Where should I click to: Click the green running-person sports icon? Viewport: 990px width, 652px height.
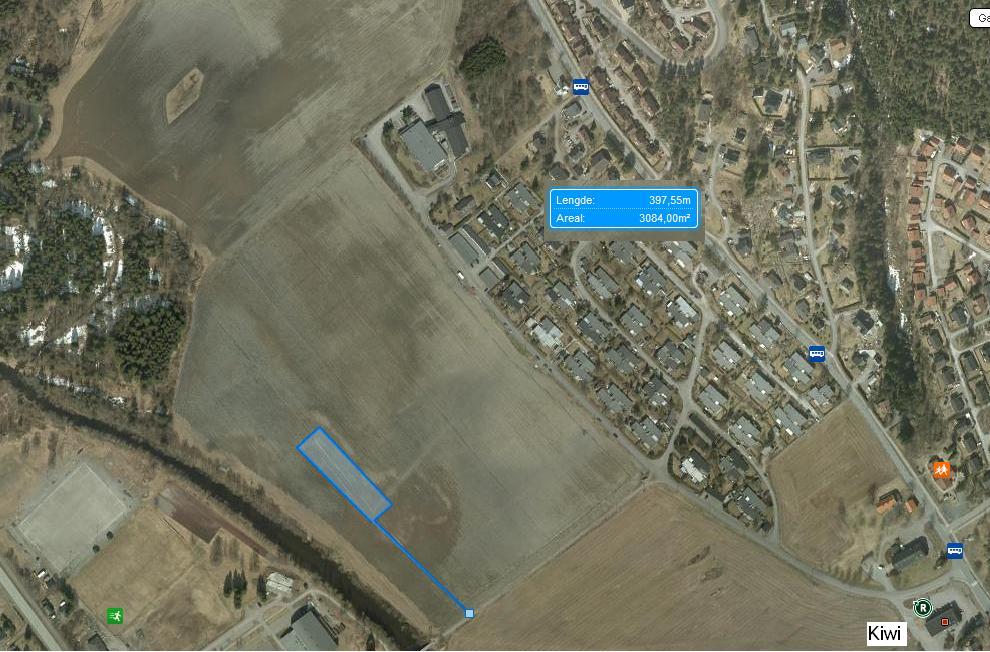pyautogui.click(x=115, y=615)
